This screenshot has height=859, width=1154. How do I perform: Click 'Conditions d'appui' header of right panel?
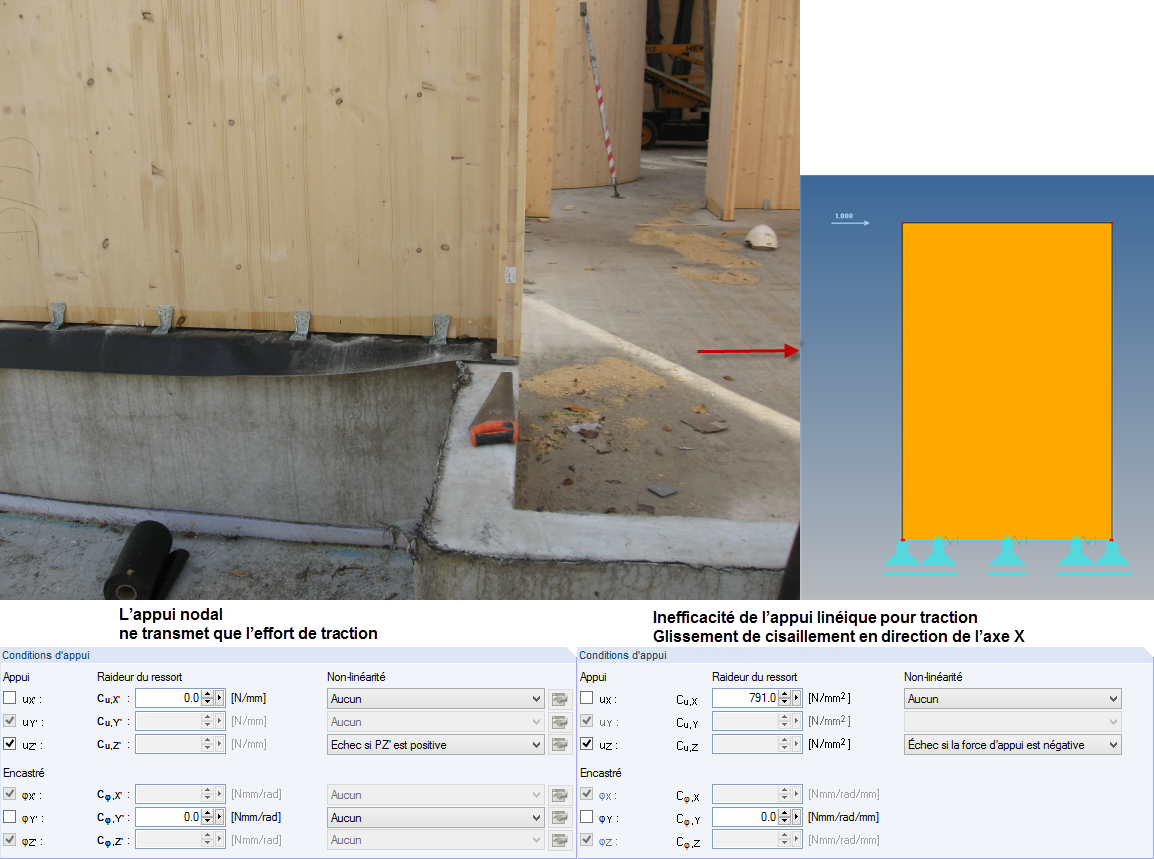(623, 655)
